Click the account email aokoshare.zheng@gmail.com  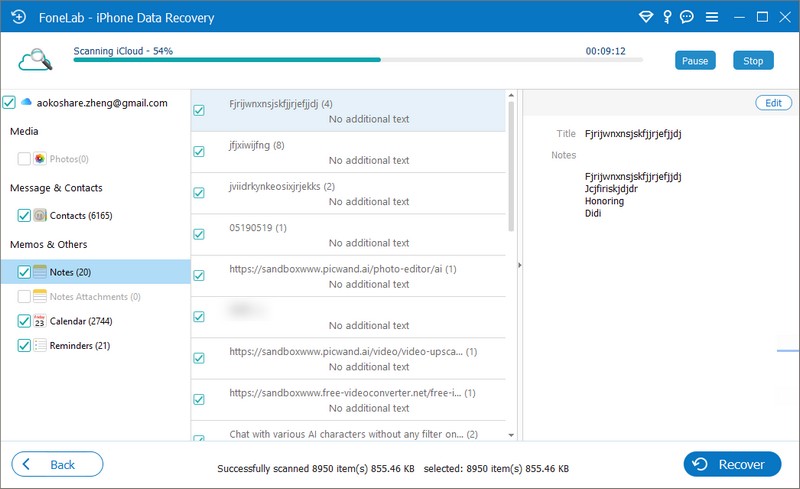102,103
